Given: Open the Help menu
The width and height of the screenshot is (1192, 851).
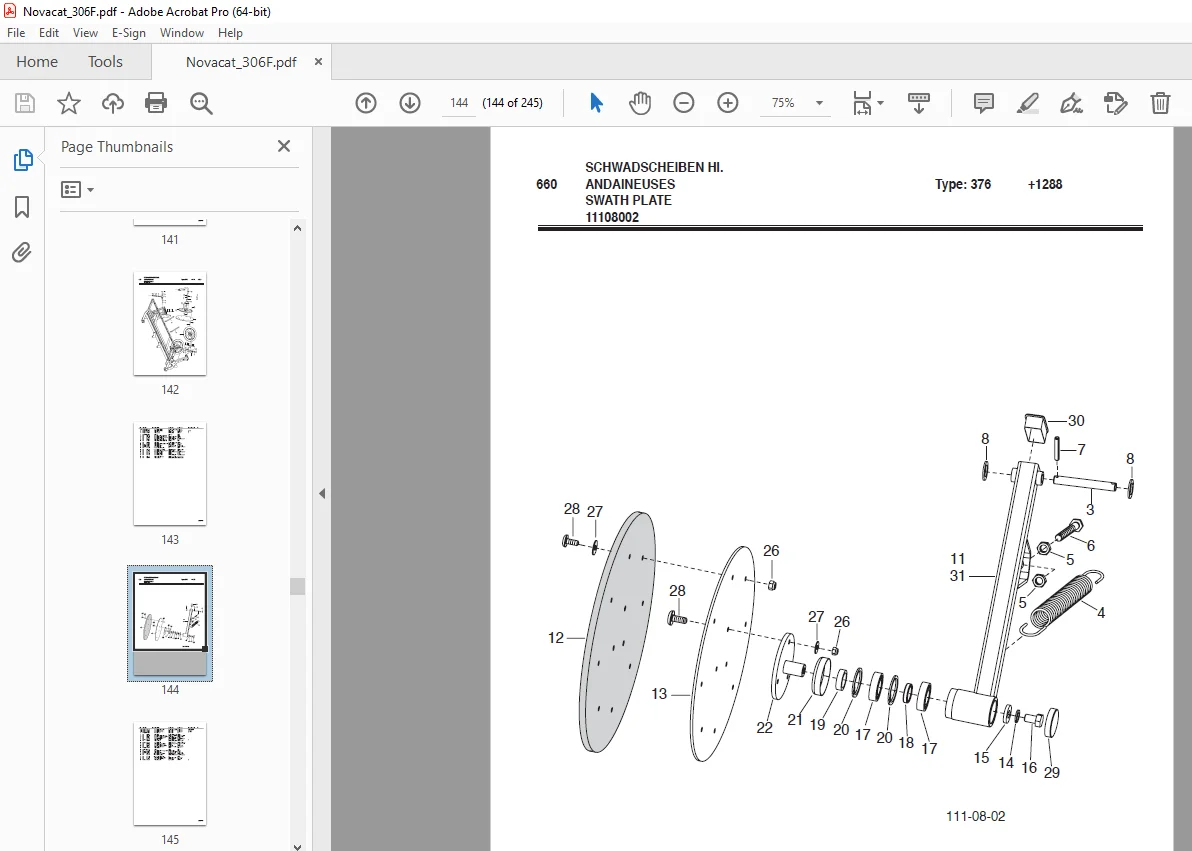Looking at the screenshot, I should point(230,33).
